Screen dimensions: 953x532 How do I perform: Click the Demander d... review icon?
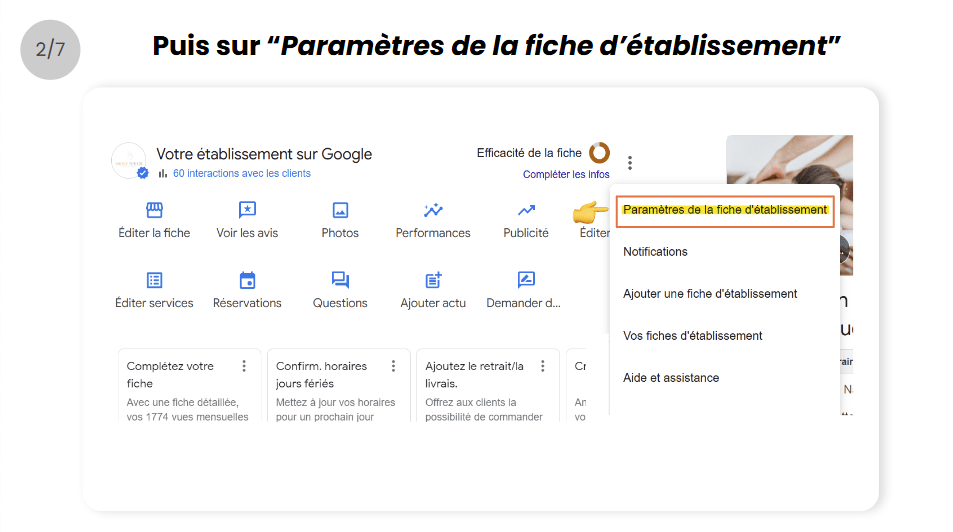click(x=526, y=280)
